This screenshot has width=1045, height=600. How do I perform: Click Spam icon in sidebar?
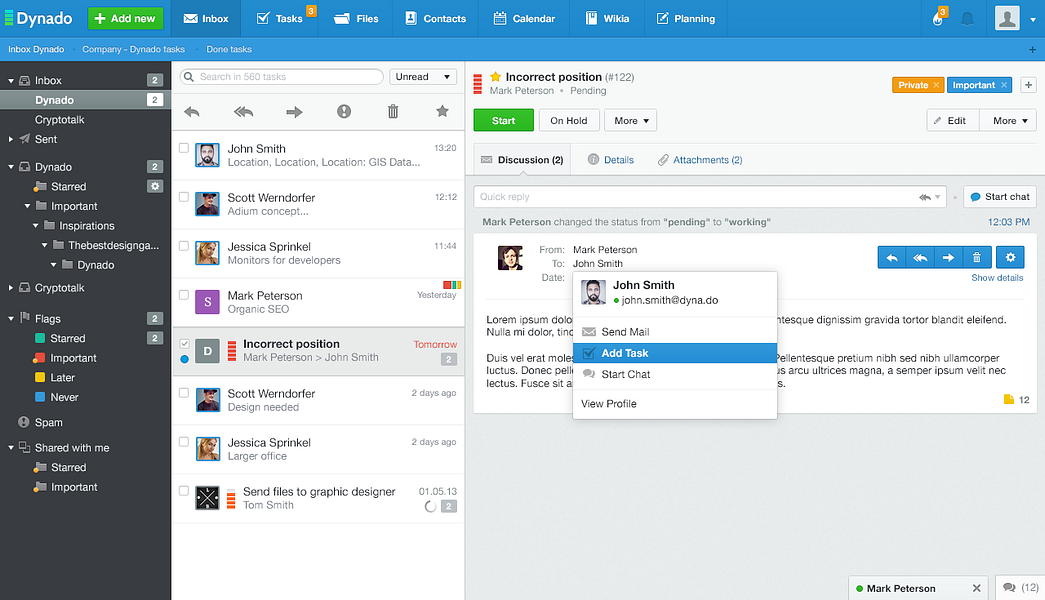coord(24,422)
